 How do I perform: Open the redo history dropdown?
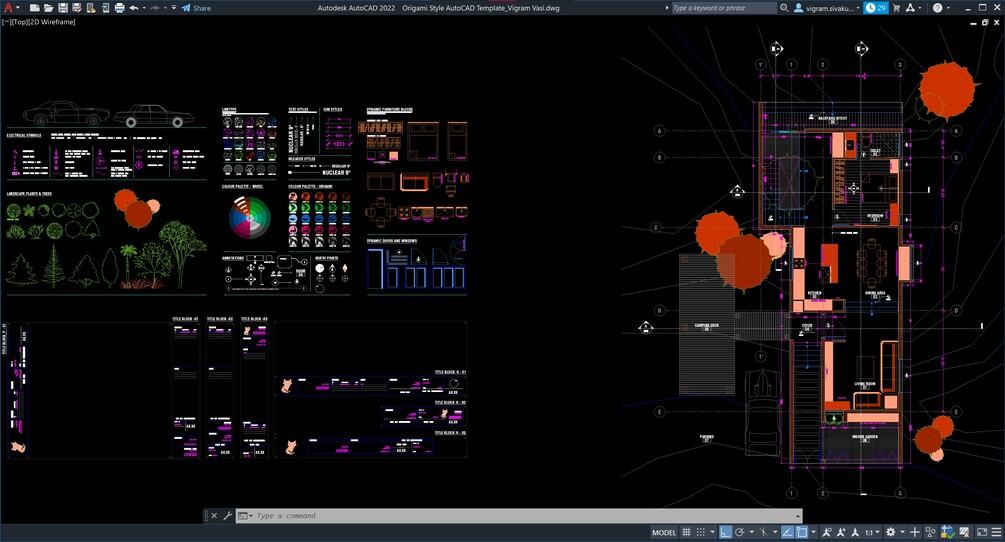[165, 8]
